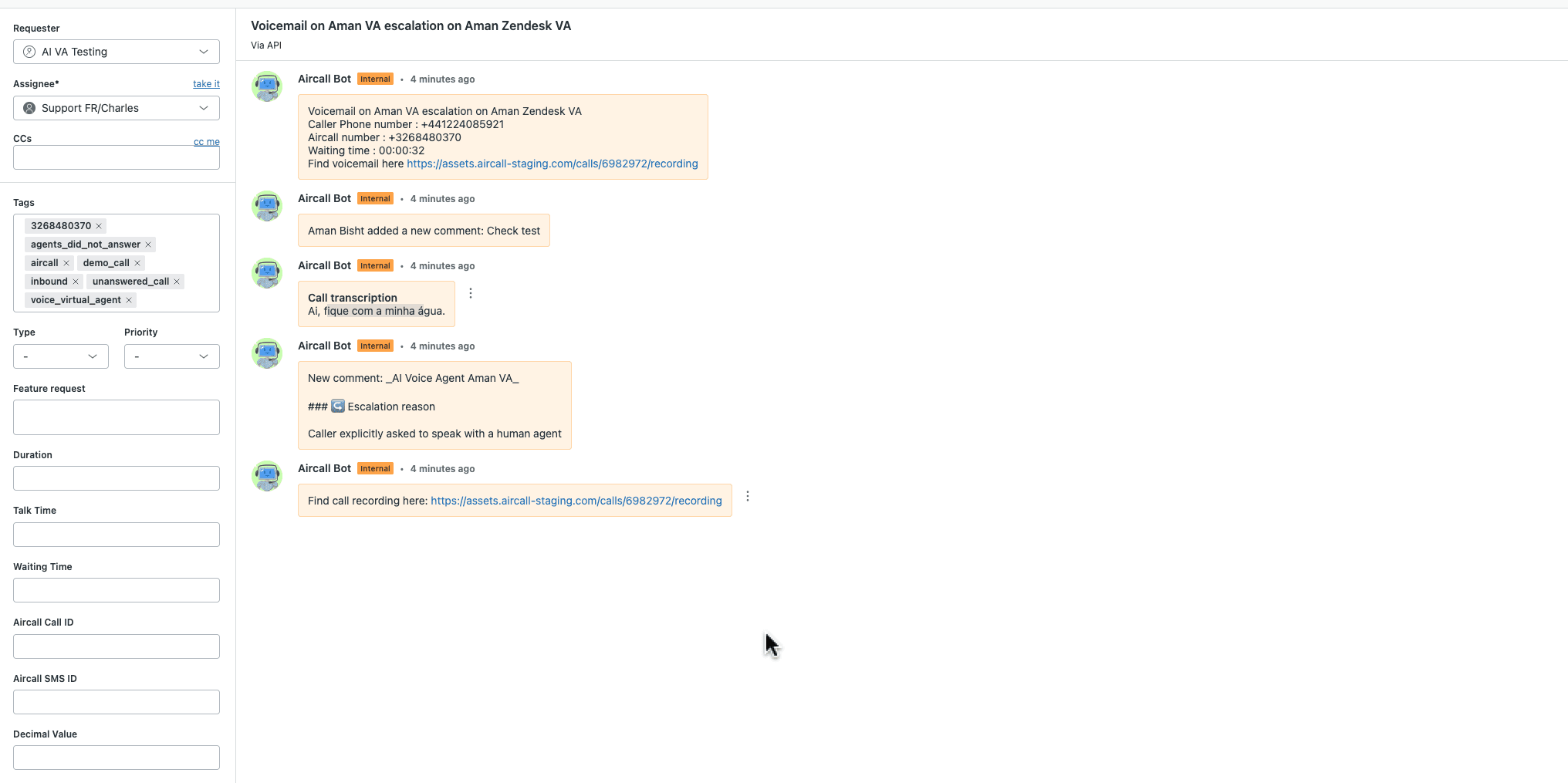Screen dimensions: 1568x783
Task: Remove the unanswered_call tag
Action: (177, 282)
